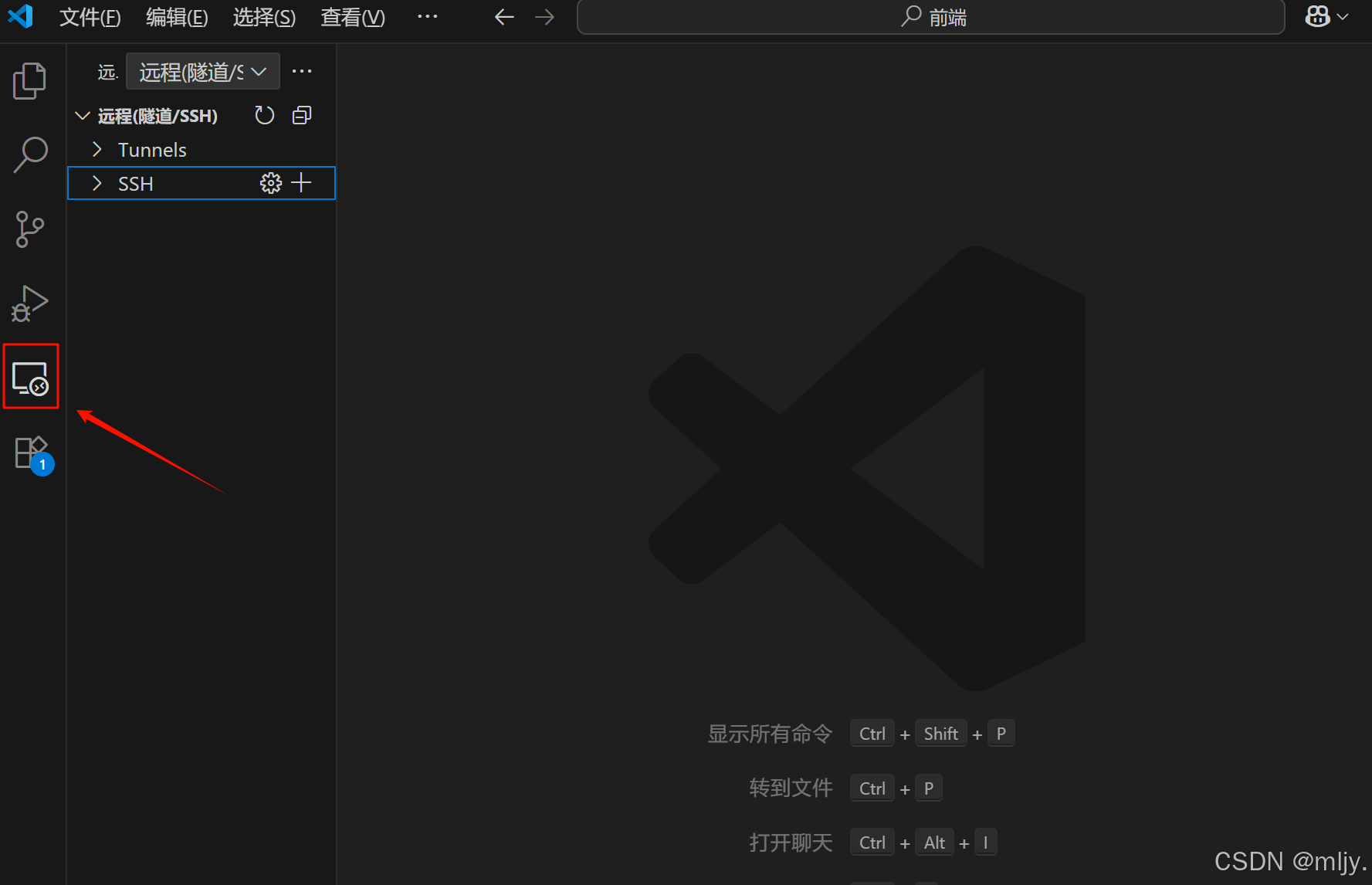
Task: Open the Search view icon
Action: [x=30, y=154]
